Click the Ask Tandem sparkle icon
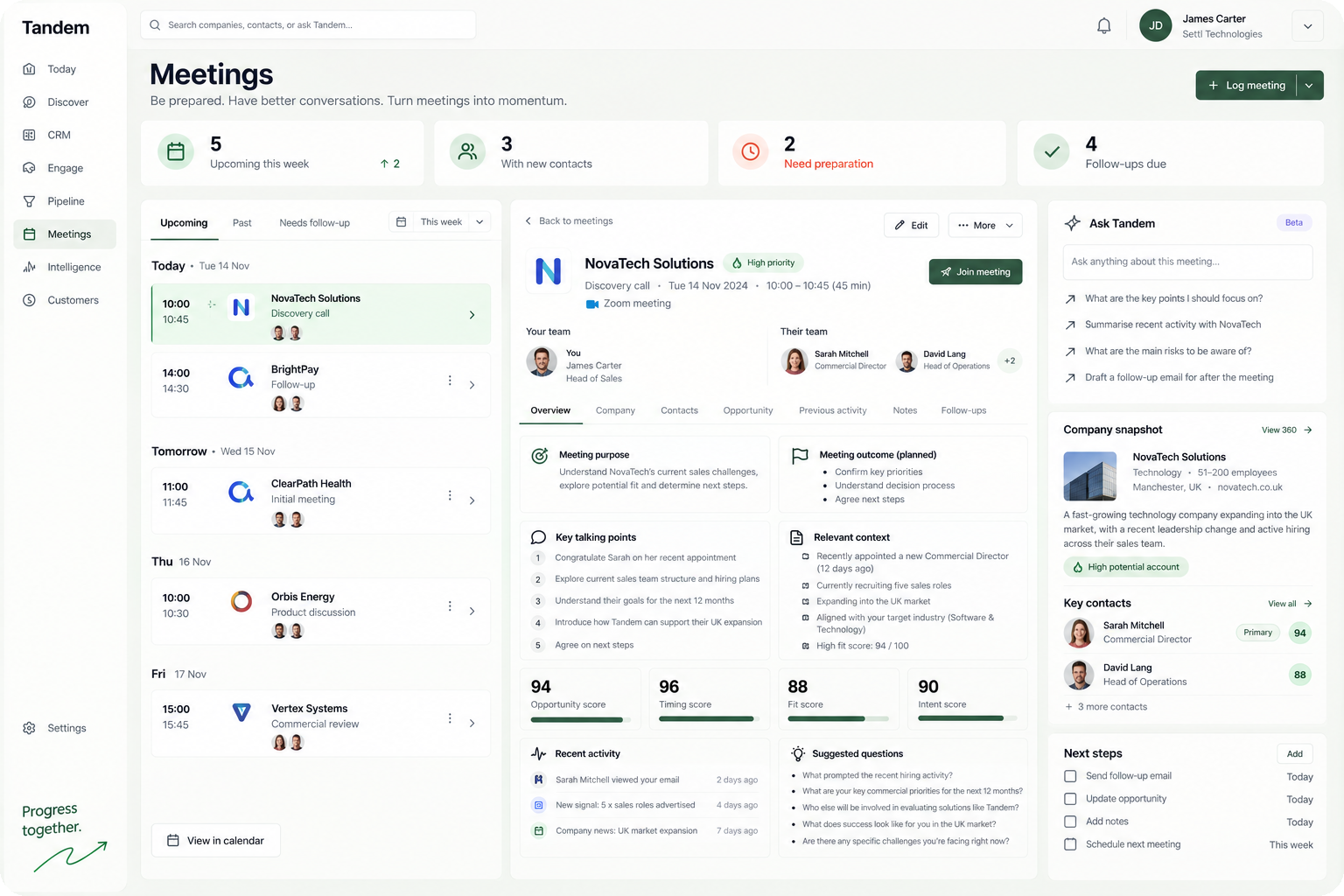This screenshot has height=896, width=1344. point(1072,223)
